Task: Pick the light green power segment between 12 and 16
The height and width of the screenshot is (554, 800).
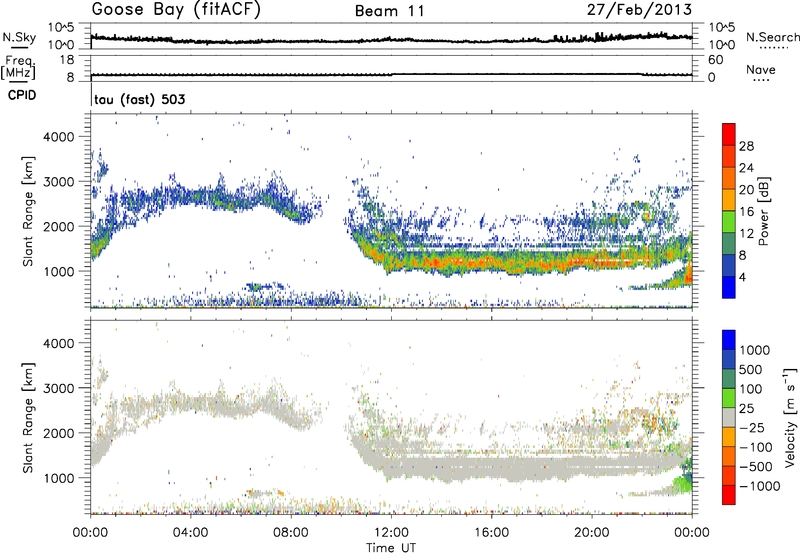Action: [x=729, y=222]
